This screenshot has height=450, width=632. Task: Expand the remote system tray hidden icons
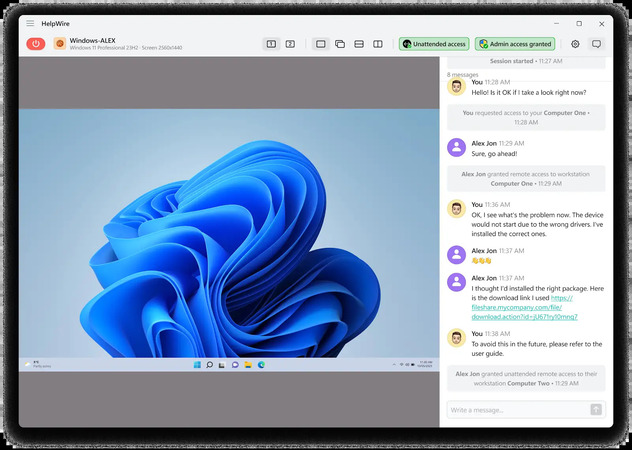coord(394,365)
